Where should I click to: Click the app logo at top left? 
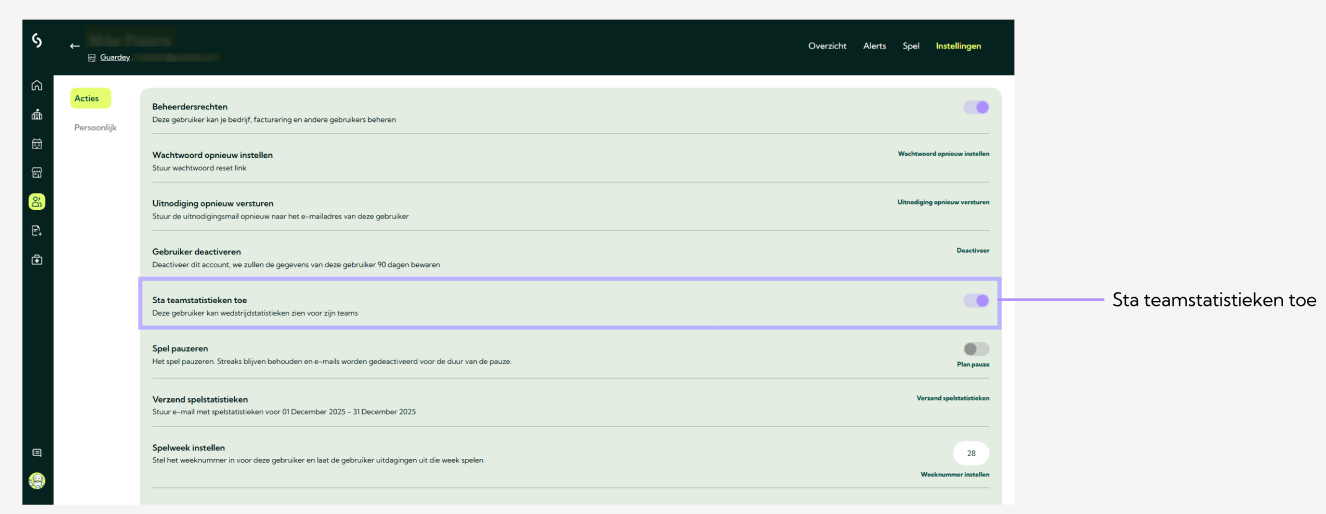37,40
